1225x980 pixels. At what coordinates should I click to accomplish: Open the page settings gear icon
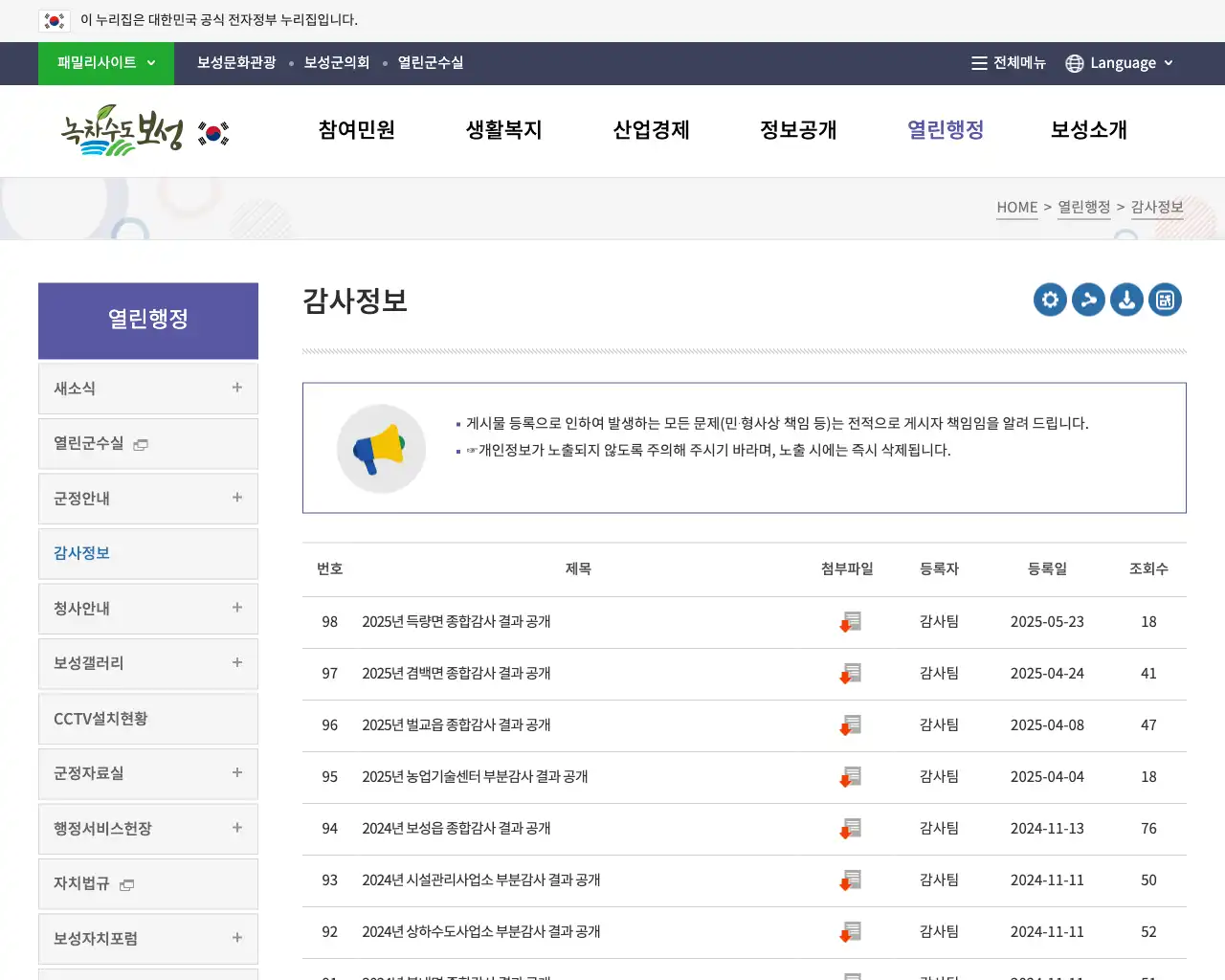(x=1050, y=300)
